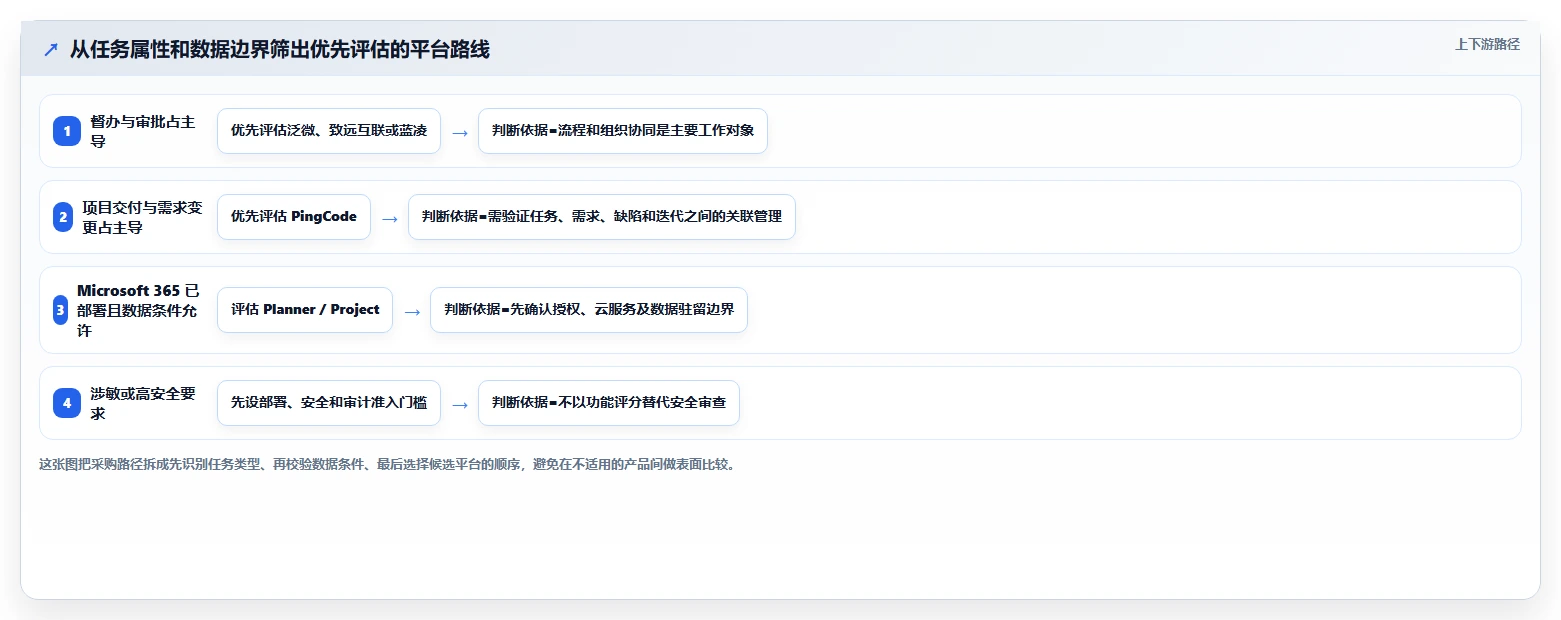Image resolution: width=1561 pixels, height=620 pixels.
Task: Click the 上下游路径 label
Action: pos(1487,44)
